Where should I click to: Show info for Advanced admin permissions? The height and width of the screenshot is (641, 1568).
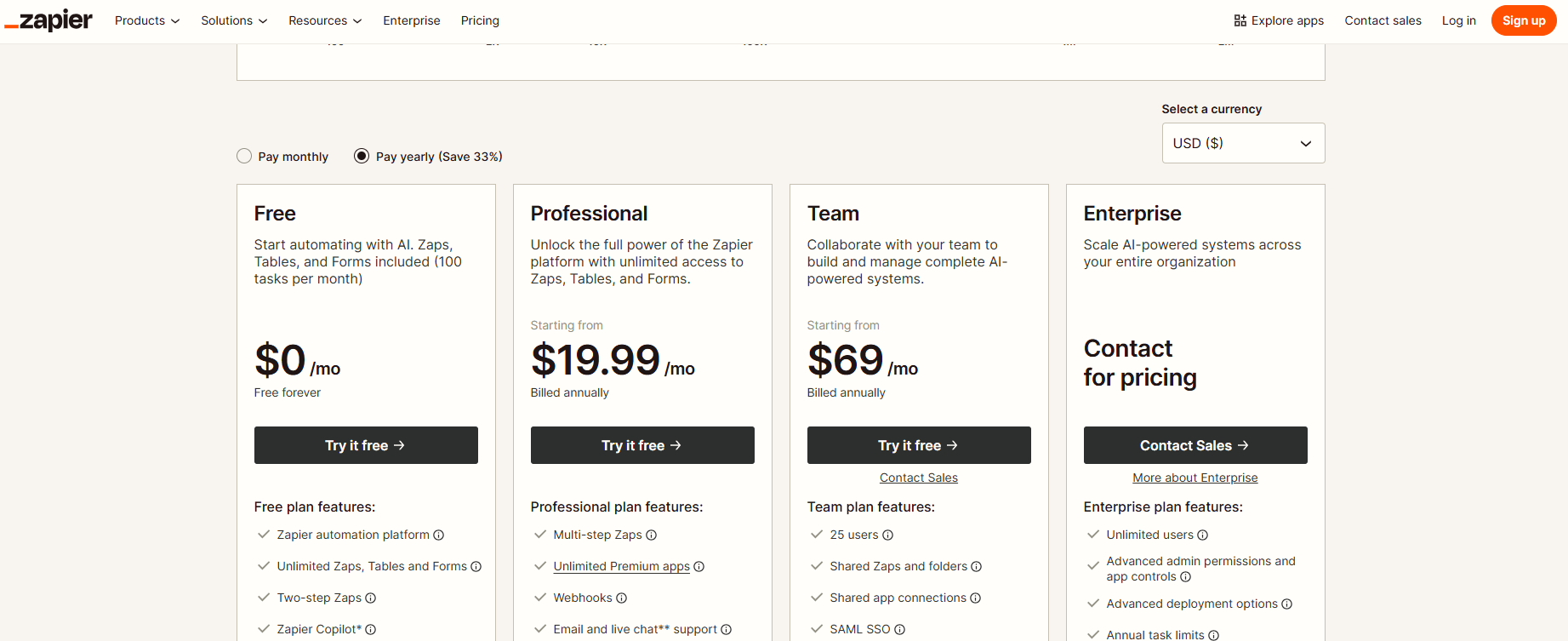pos(1186,576)
